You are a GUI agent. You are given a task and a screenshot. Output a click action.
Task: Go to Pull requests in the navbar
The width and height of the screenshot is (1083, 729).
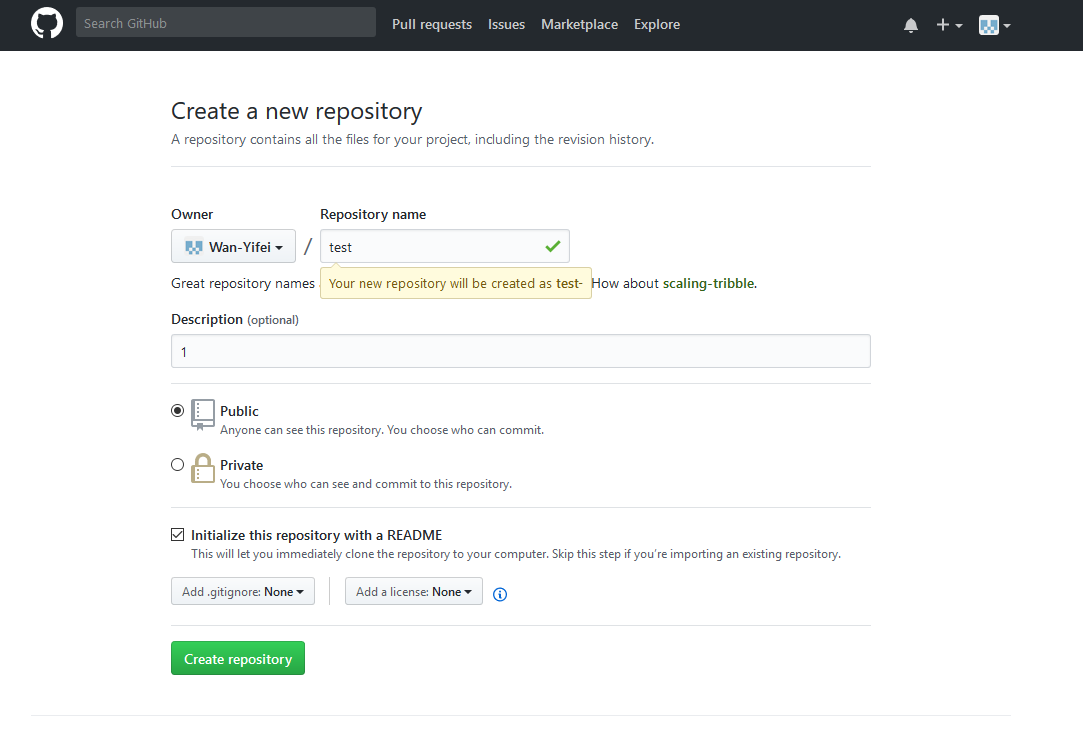432,24
